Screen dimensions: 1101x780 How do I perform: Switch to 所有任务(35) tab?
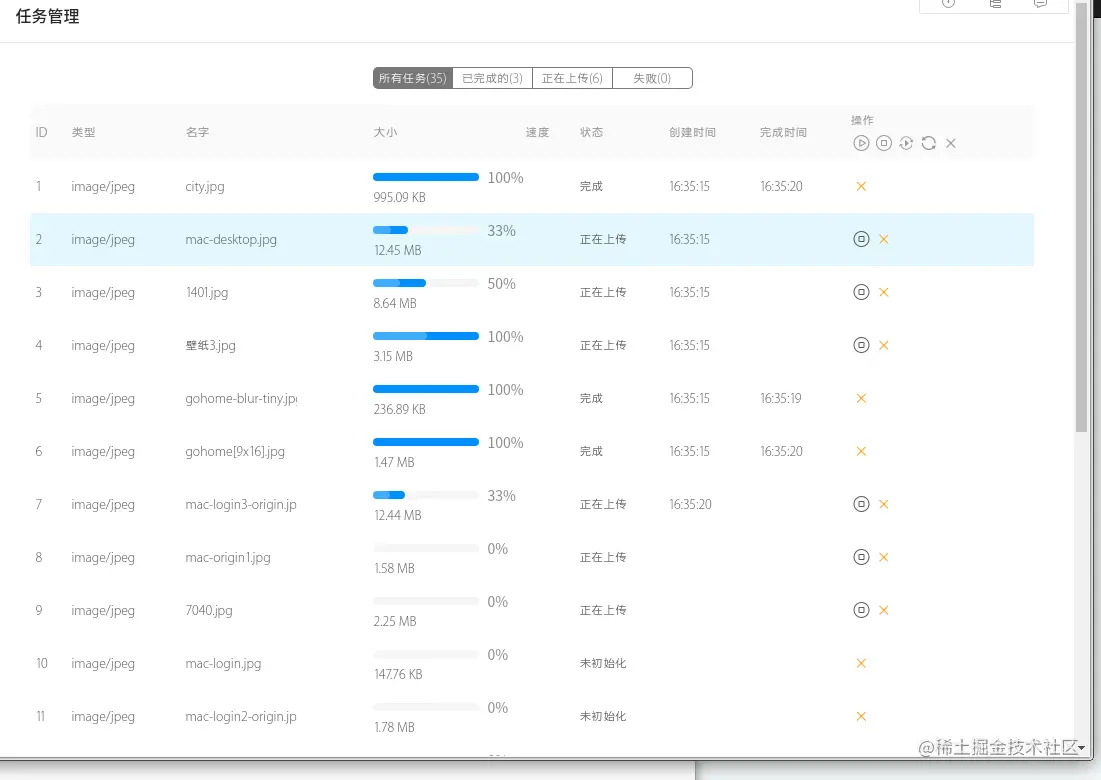[412, 78]
